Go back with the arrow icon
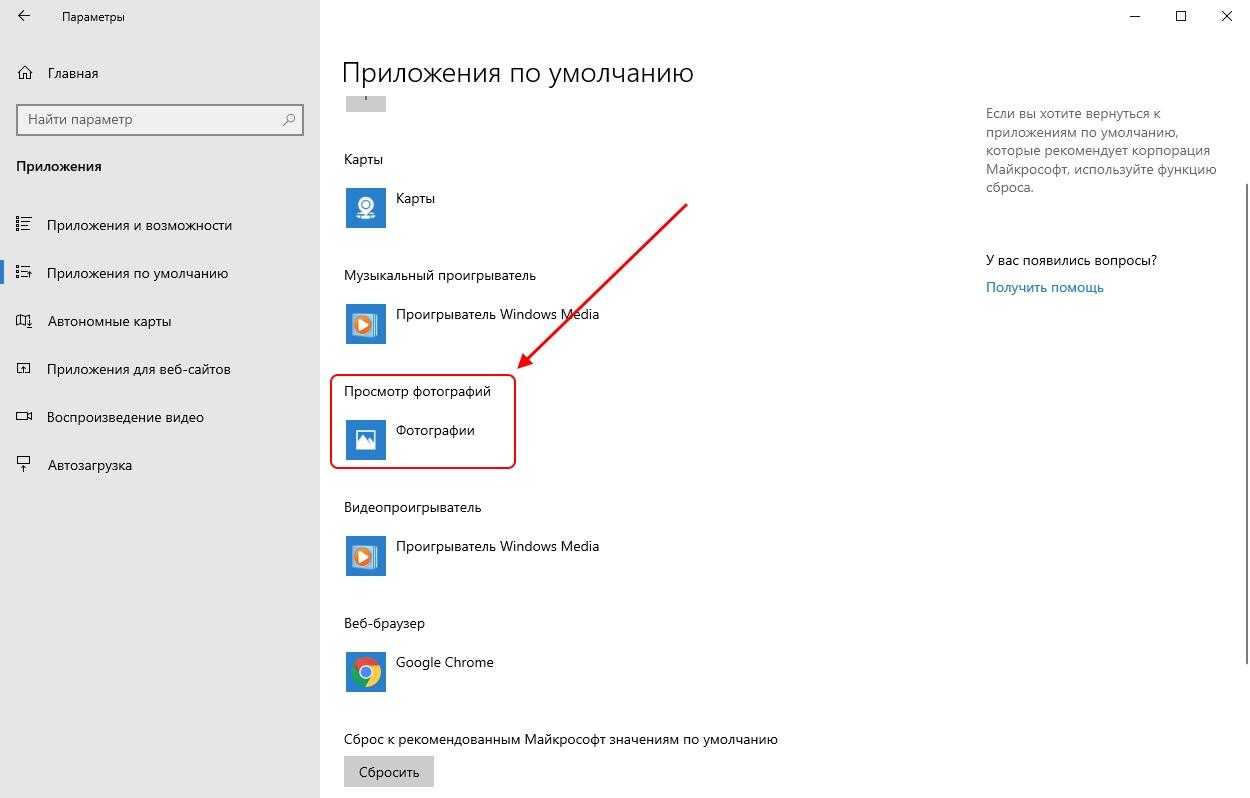Viewport: 1250px width, 798px height. [24, 17]
